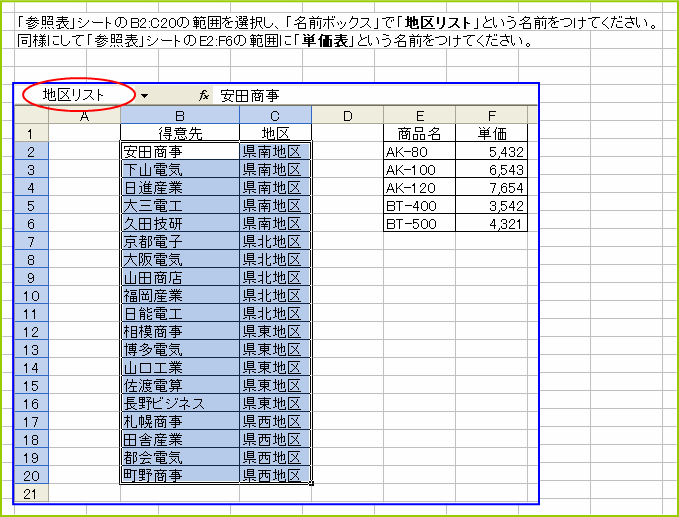
Task: Select cell containing 久田技研
Action: 180,223
